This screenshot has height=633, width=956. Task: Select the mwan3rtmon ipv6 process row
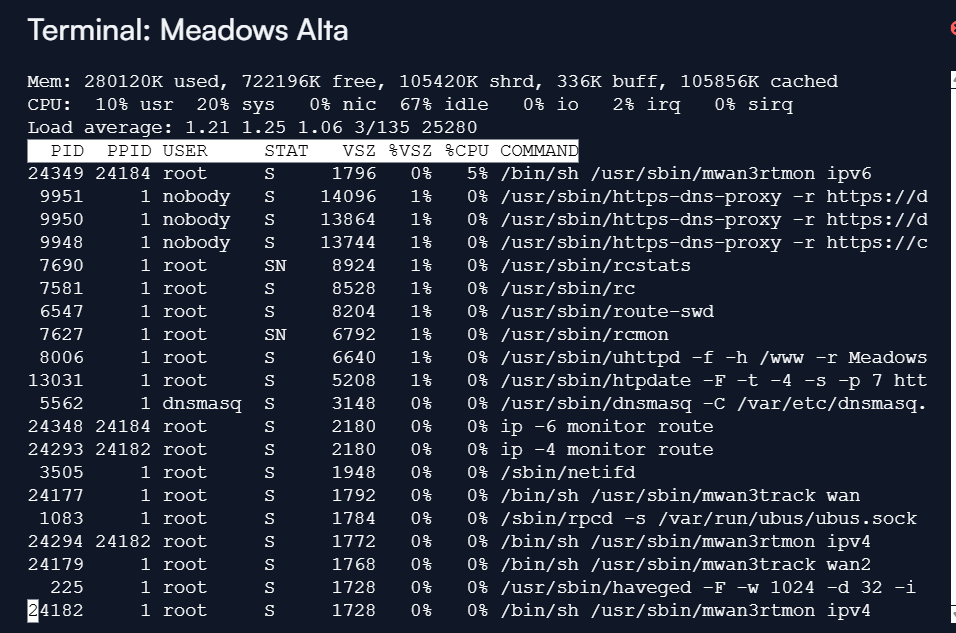(449, 174)
